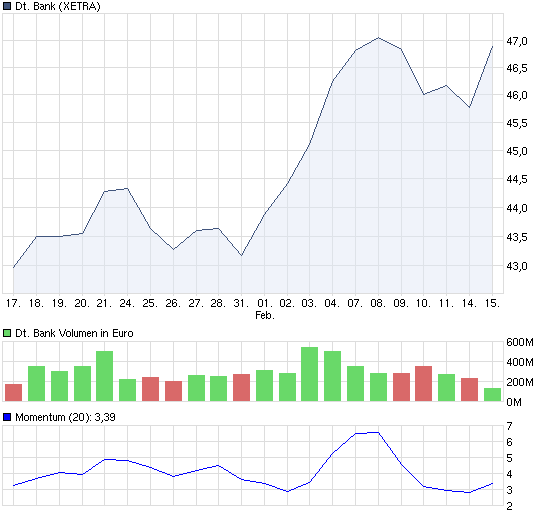Click the 47,0 price axis label

[x=517, y=41]
